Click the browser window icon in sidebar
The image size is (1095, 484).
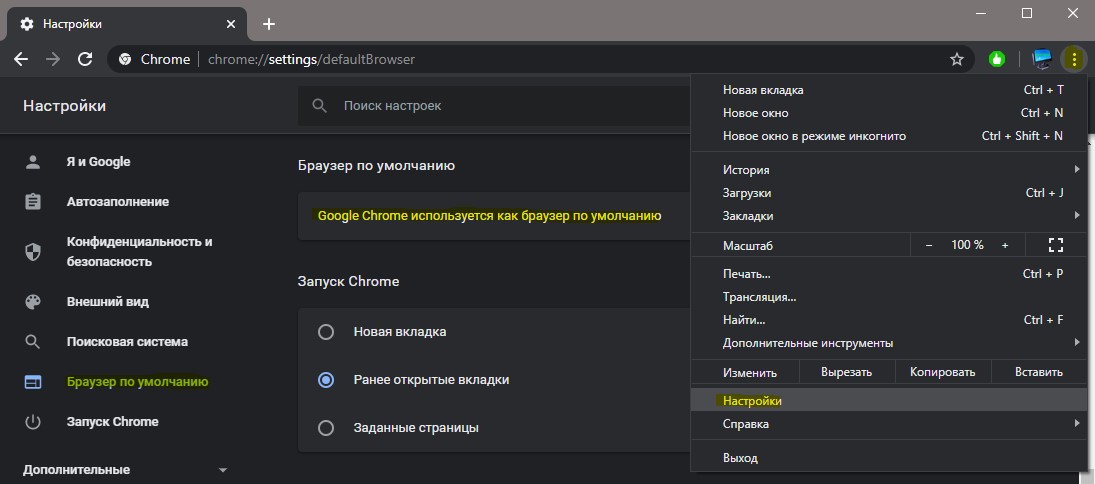tap(33, 382)
